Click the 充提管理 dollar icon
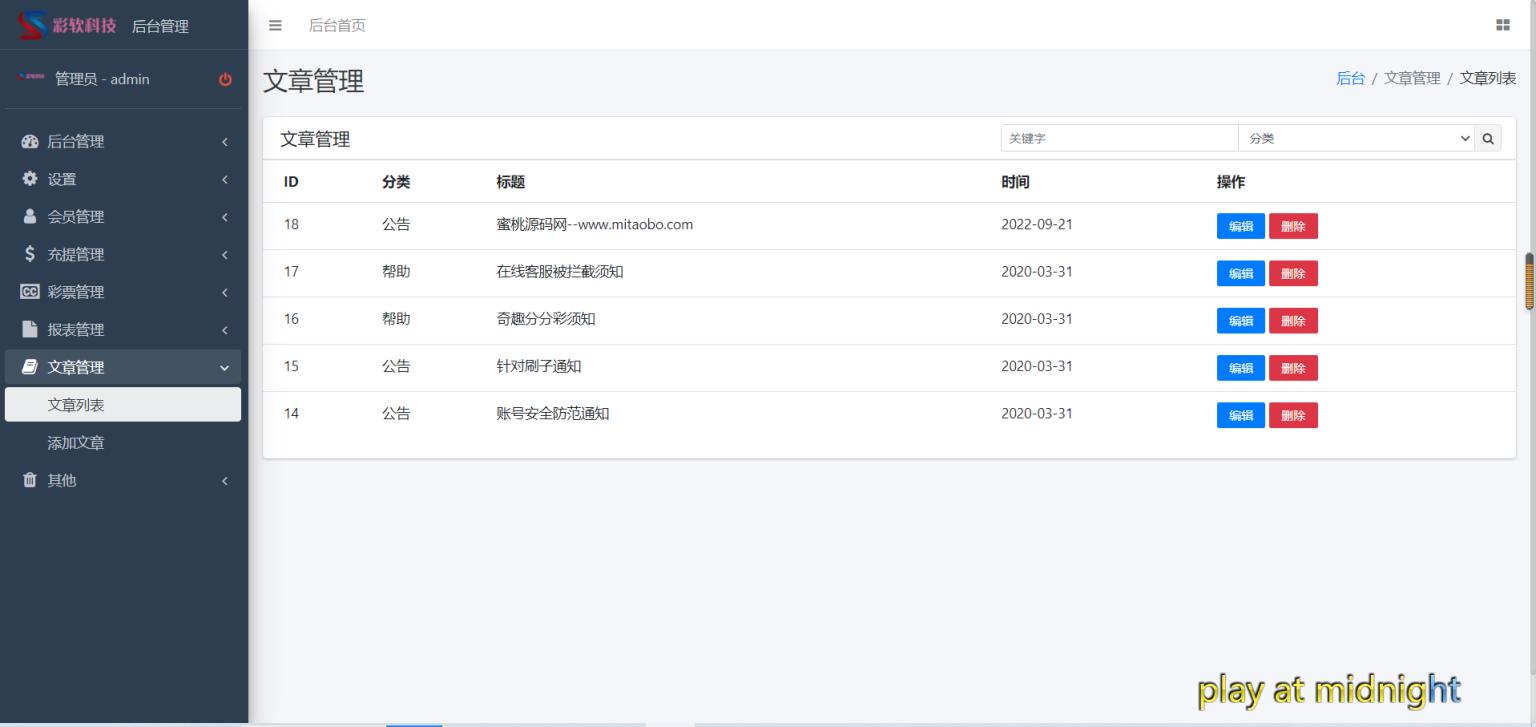Viewport: 1536px width, 727px height. [28, 254]
